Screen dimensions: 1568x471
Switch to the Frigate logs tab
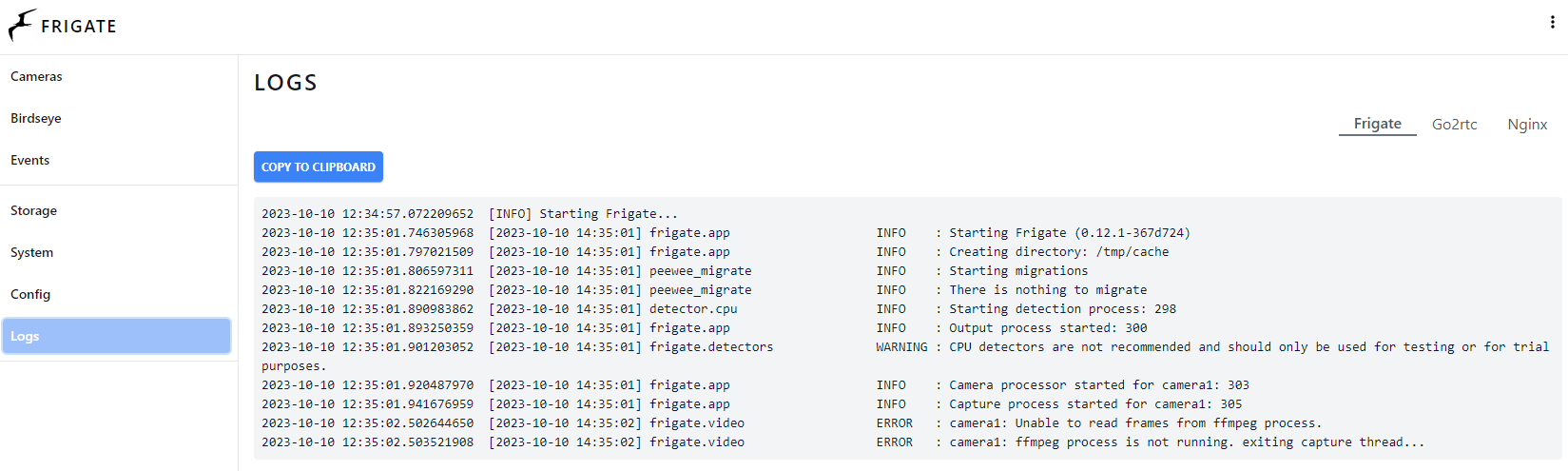click(1377, 124)
